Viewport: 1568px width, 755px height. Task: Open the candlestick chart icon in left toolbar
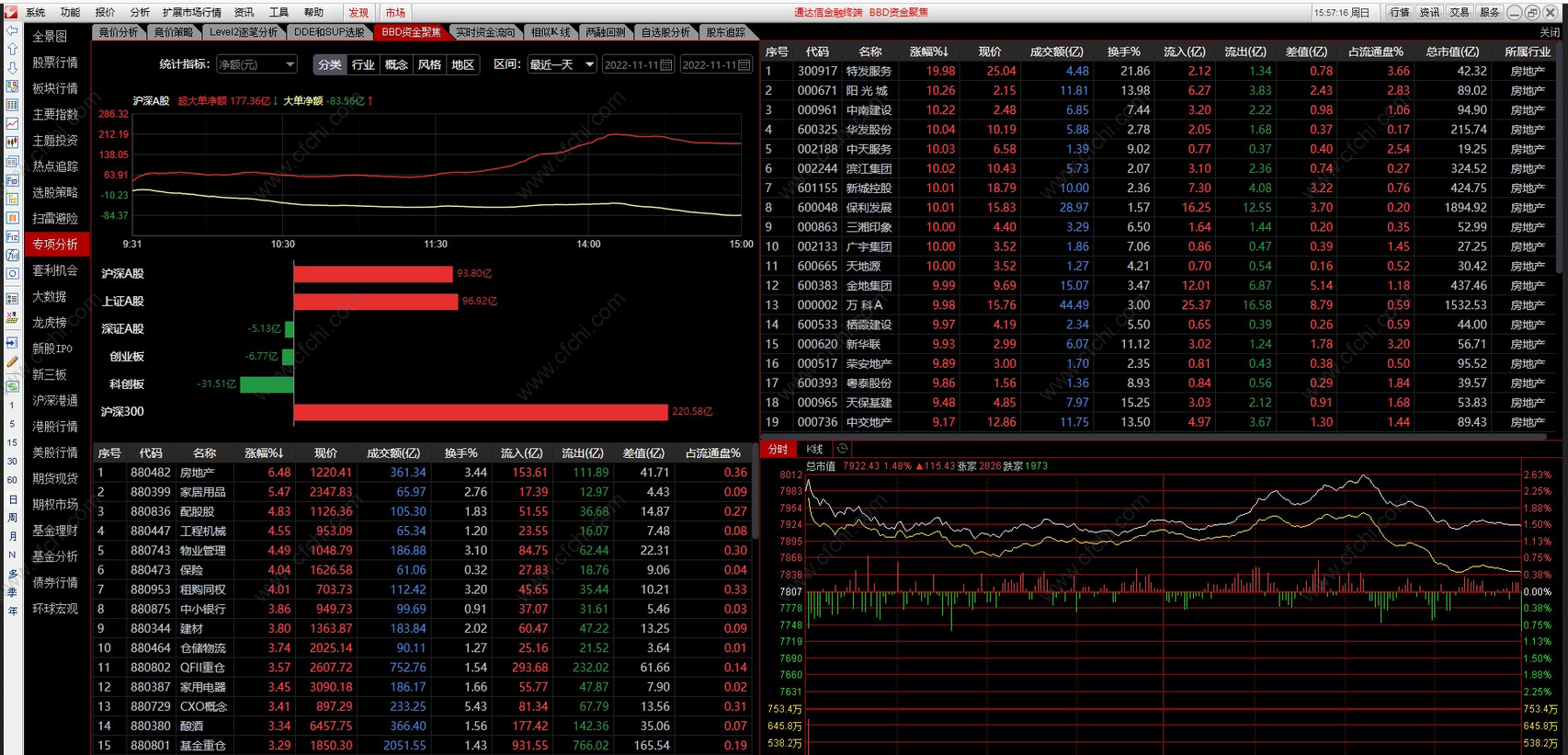[x=12, y=143]
